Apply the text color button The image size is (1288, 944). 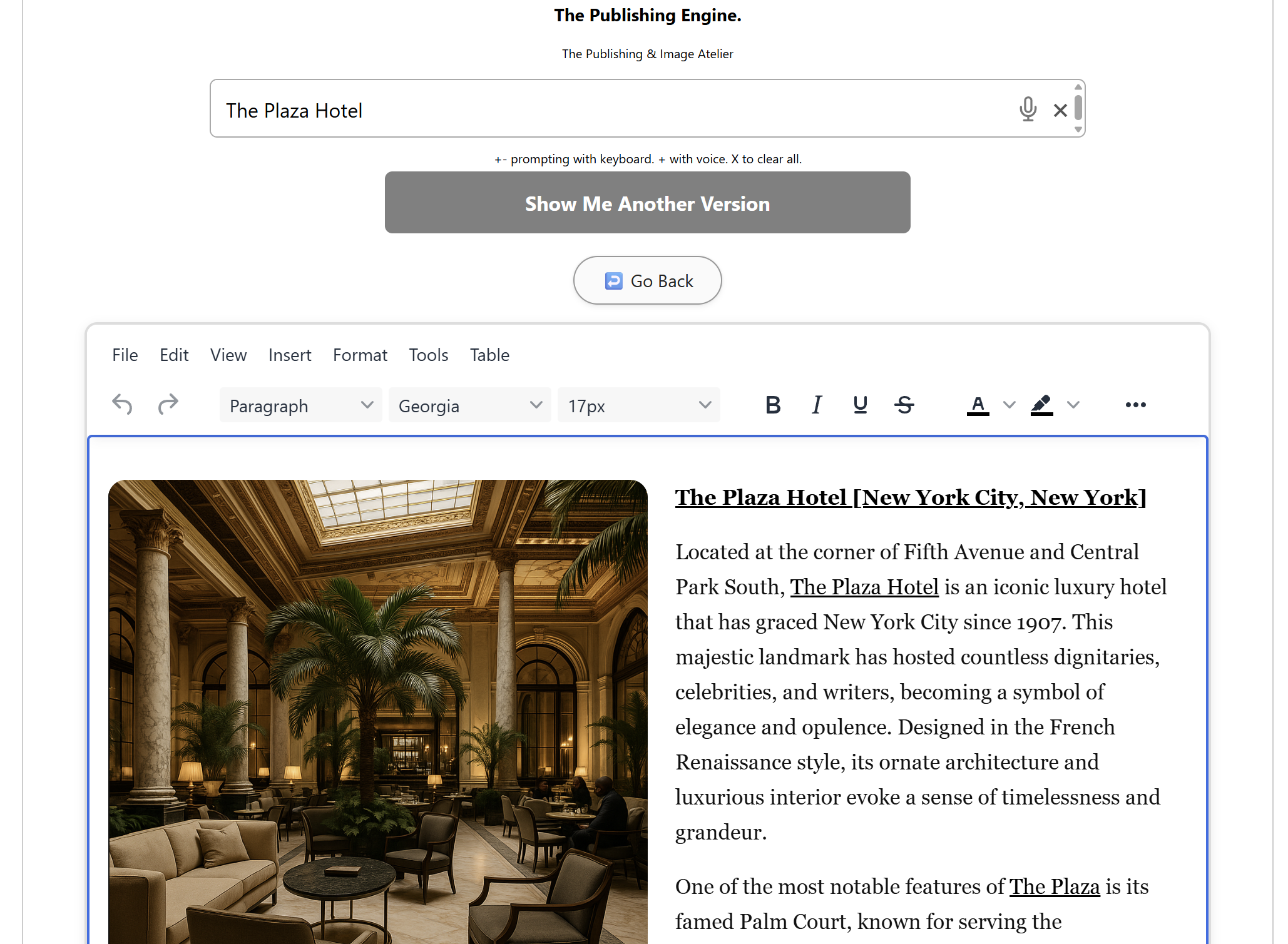click(x=978, y=405)
